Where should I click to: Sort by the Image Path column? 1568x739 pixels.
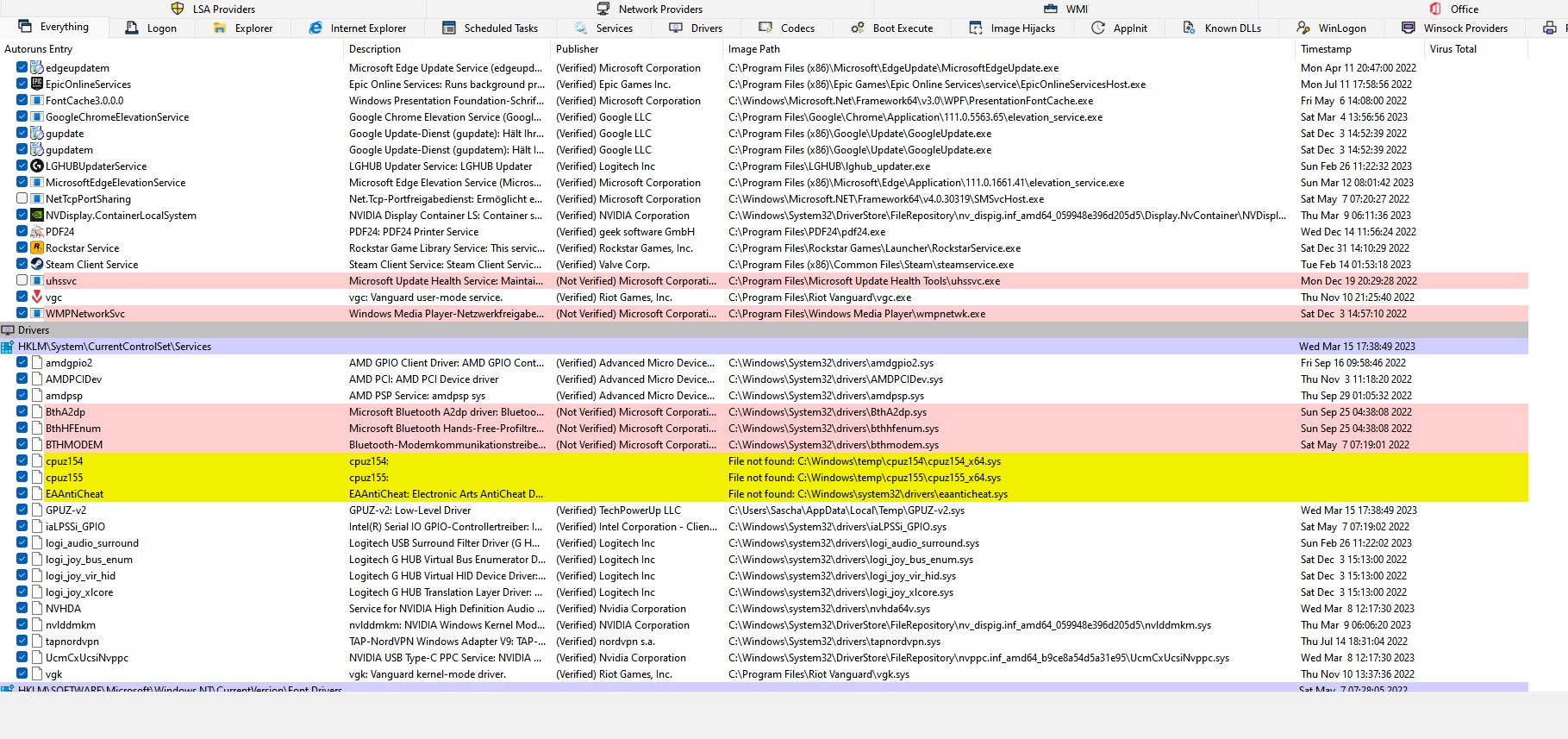1009,49
